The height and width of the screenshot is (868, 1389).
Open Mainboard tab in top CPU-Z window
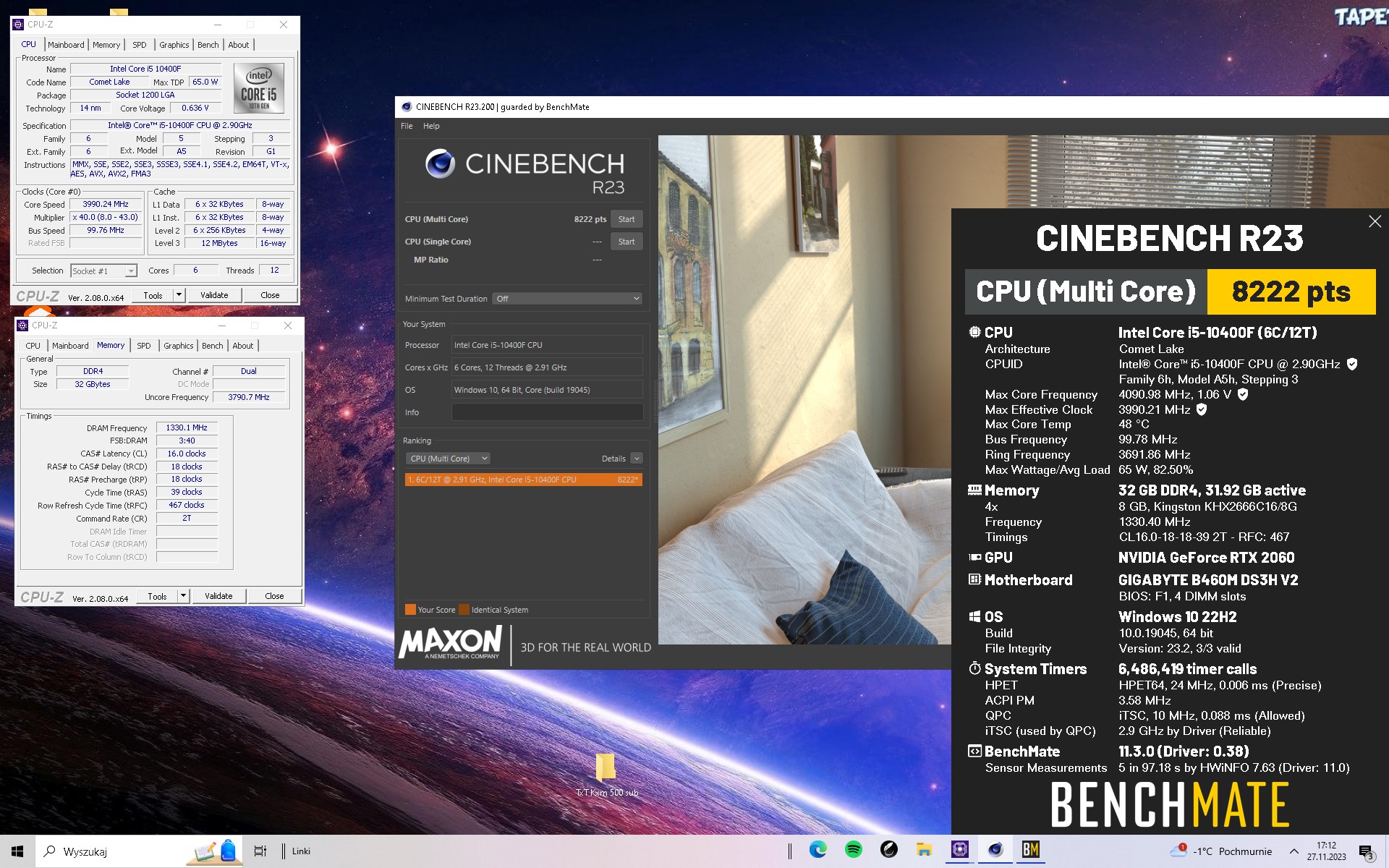pyautogui.click(x=66, y=45)
